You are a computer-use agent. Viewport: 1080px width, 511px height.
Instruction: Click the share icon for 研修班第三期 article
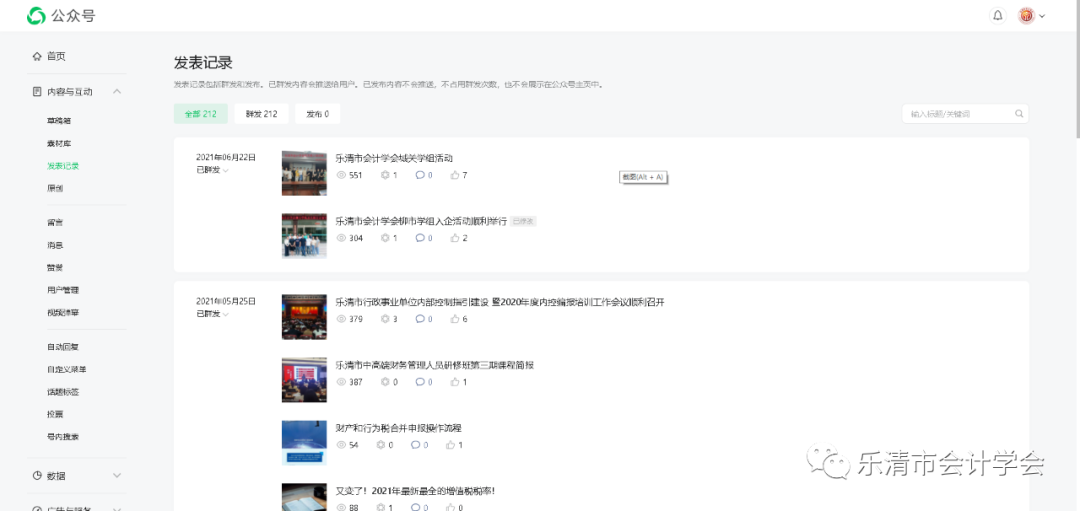tap(385, 382)
